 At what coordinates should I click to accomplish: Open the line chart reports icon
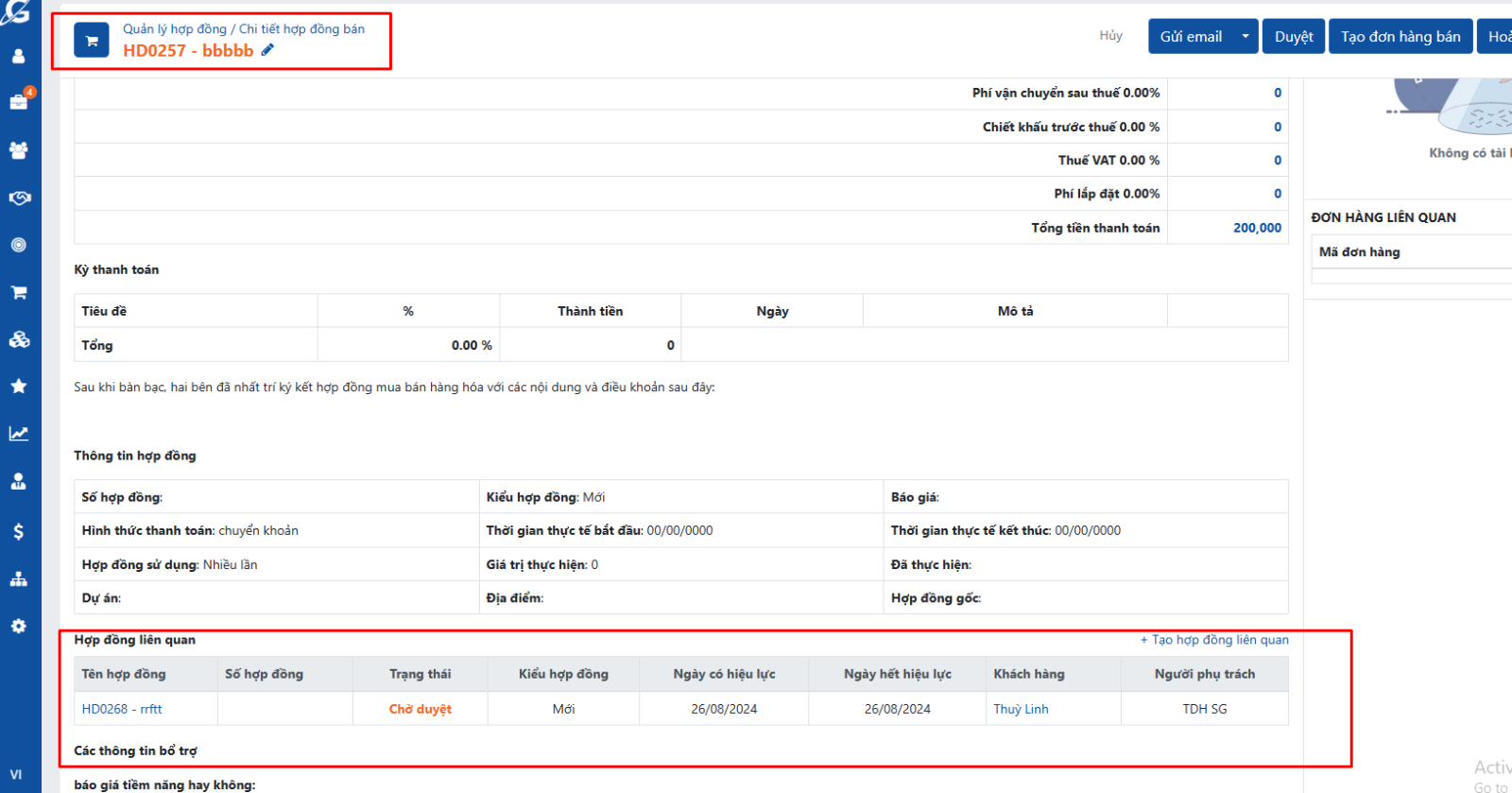19,433
